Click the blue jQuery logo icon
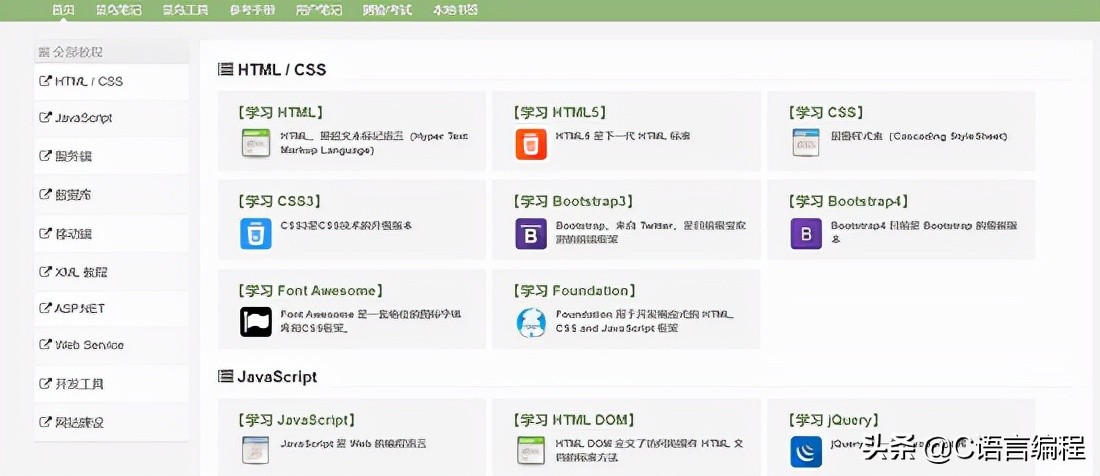The height and width of the screenshot is (476, 1100). [x=806, y=451]
